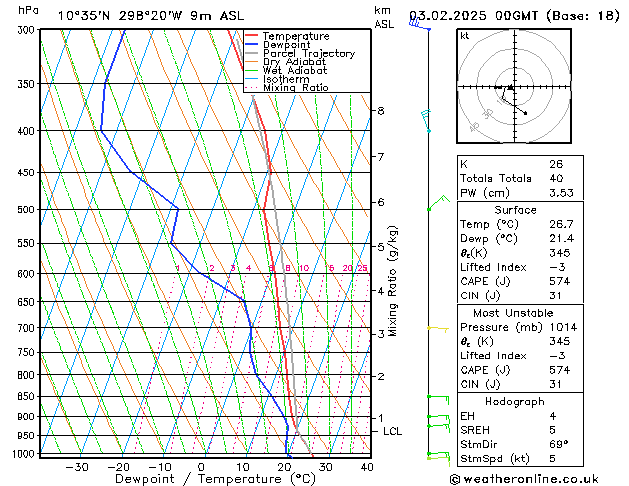Click the hodograph circular plot
Screen dimensions: 629x486
(514, 86)
